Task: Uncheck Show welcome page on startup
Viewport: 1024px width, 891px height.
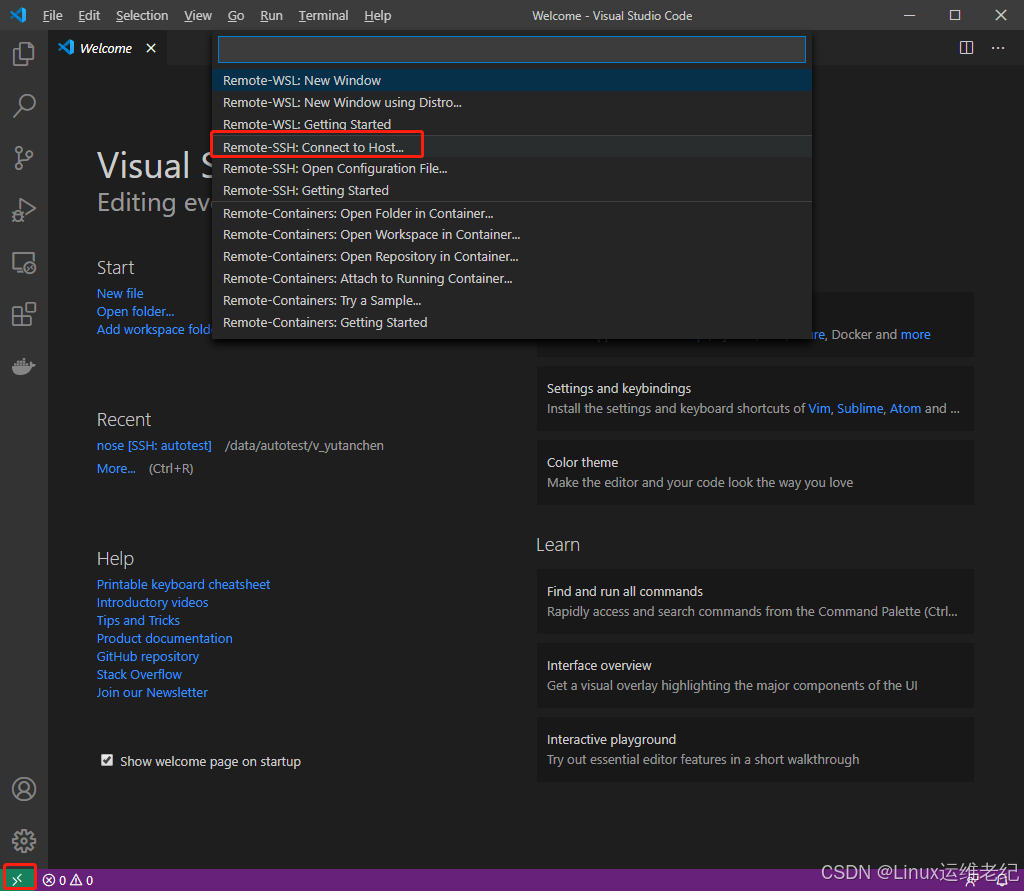Action: click(107, 760)
